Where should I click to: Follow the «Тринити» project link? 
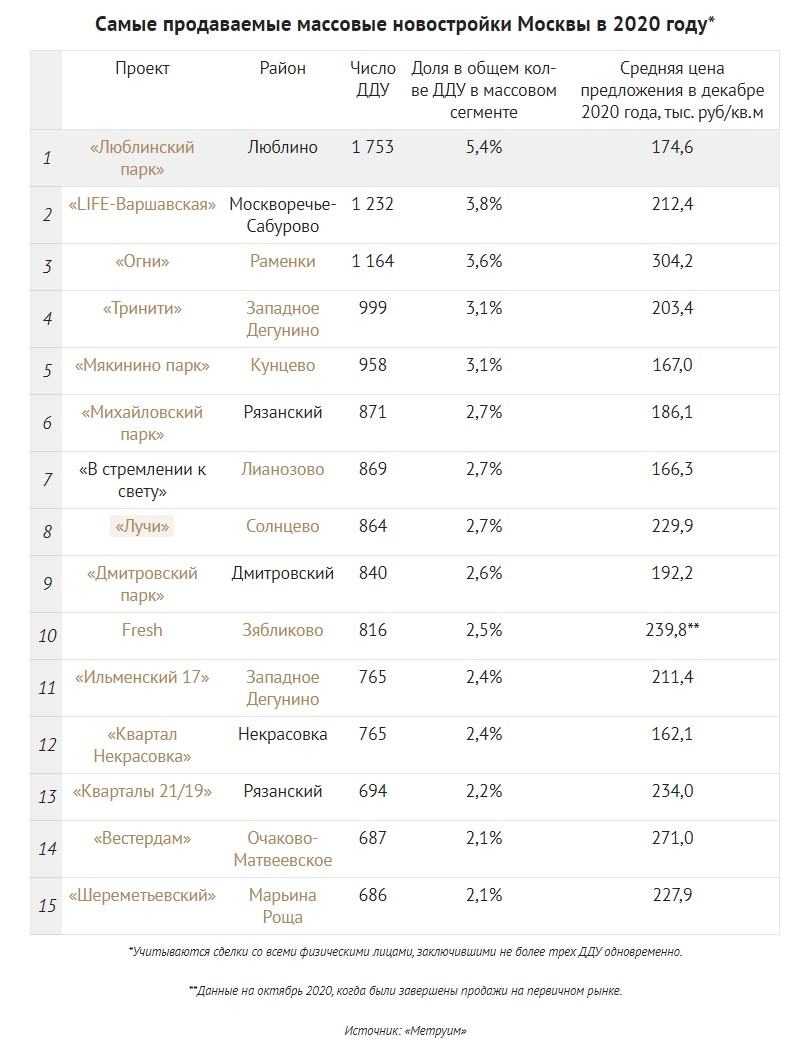pyautogui.click(x=142, y=308)
